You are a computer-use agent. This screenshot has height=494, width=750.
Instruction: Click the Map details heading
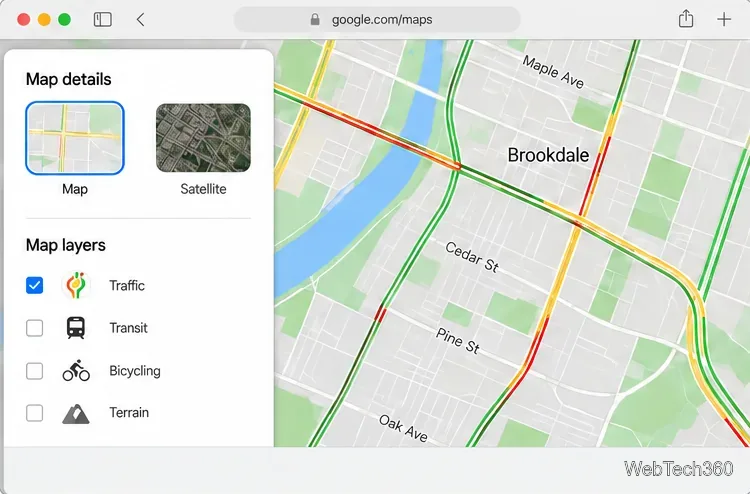[x=68, y=79]
